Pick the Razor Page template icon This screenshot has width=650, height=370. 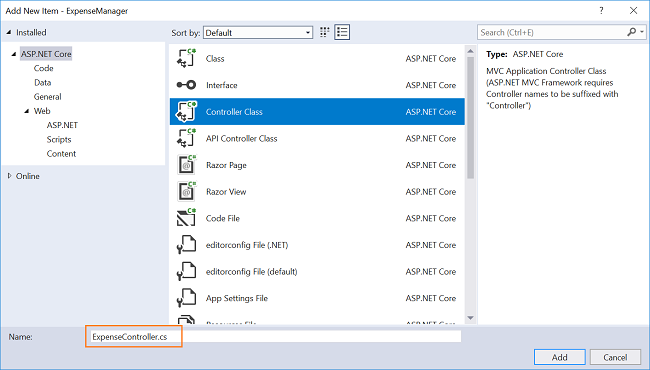tap(186, 165)
